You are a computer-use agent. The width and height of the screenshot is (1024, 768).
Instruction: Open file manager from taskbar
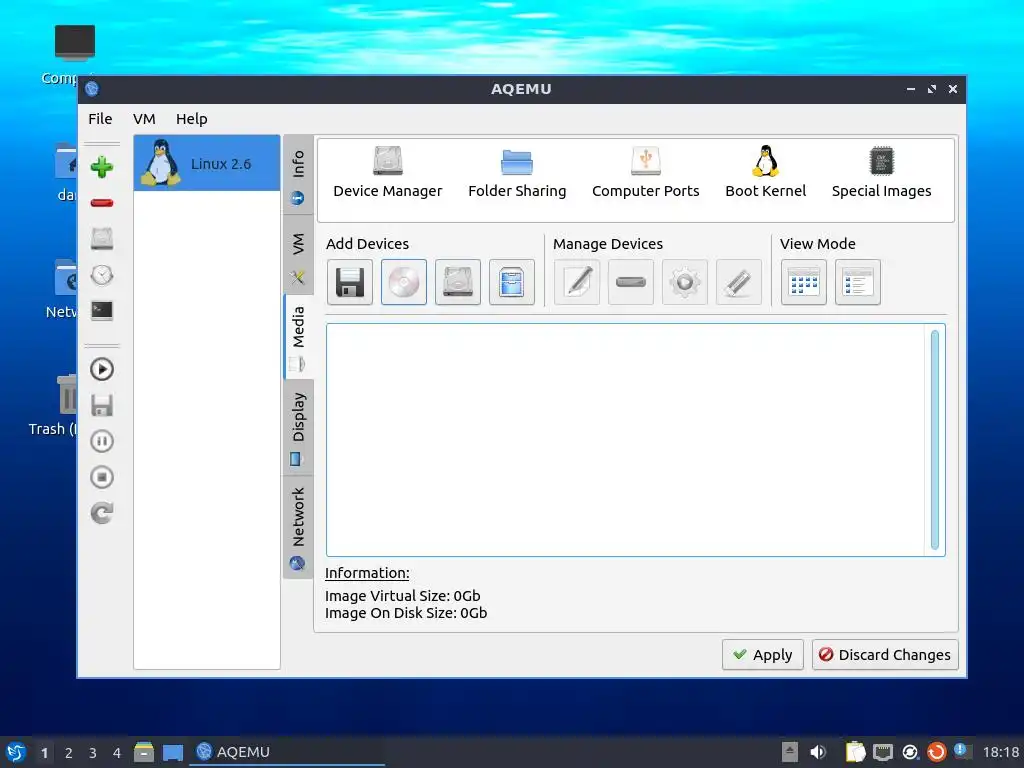(x=144, y=752)
